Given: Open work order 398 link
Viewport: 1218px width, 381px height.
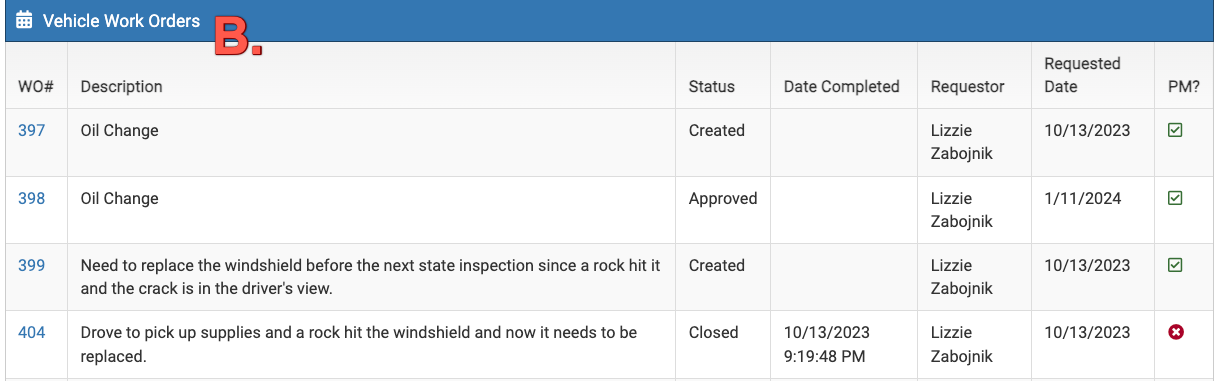Looking at the screenshot, I should point(32,198).
